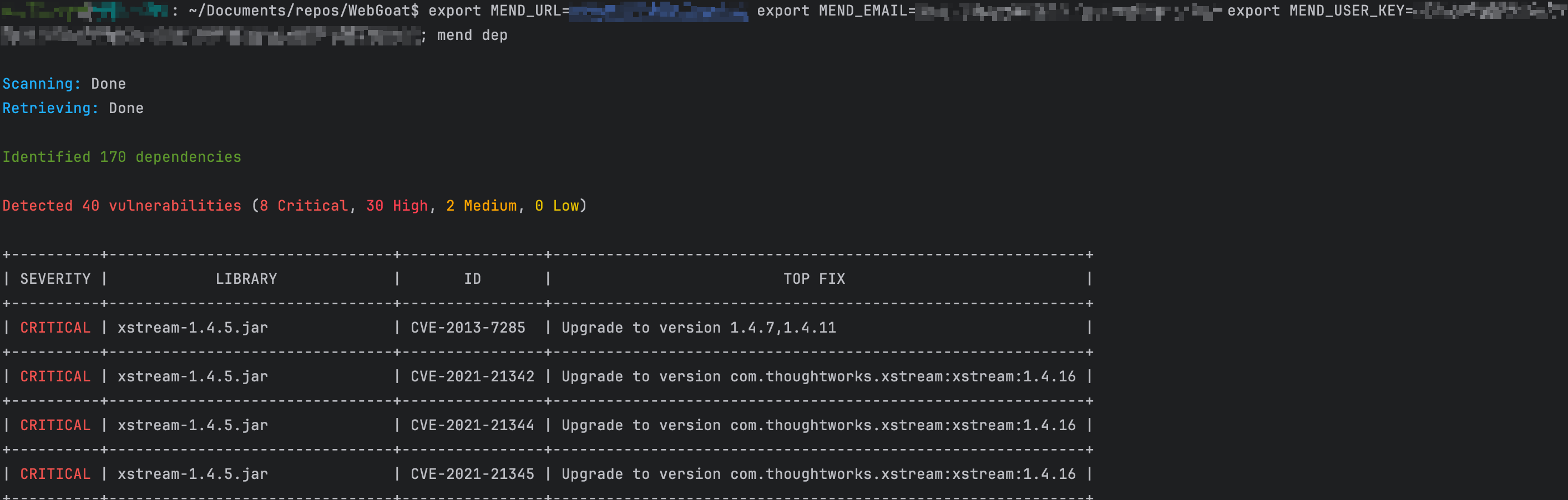The image size is (1568, 500).
Task: Click the 'Identified 170 dependencies' line
Action: [121, 156]
